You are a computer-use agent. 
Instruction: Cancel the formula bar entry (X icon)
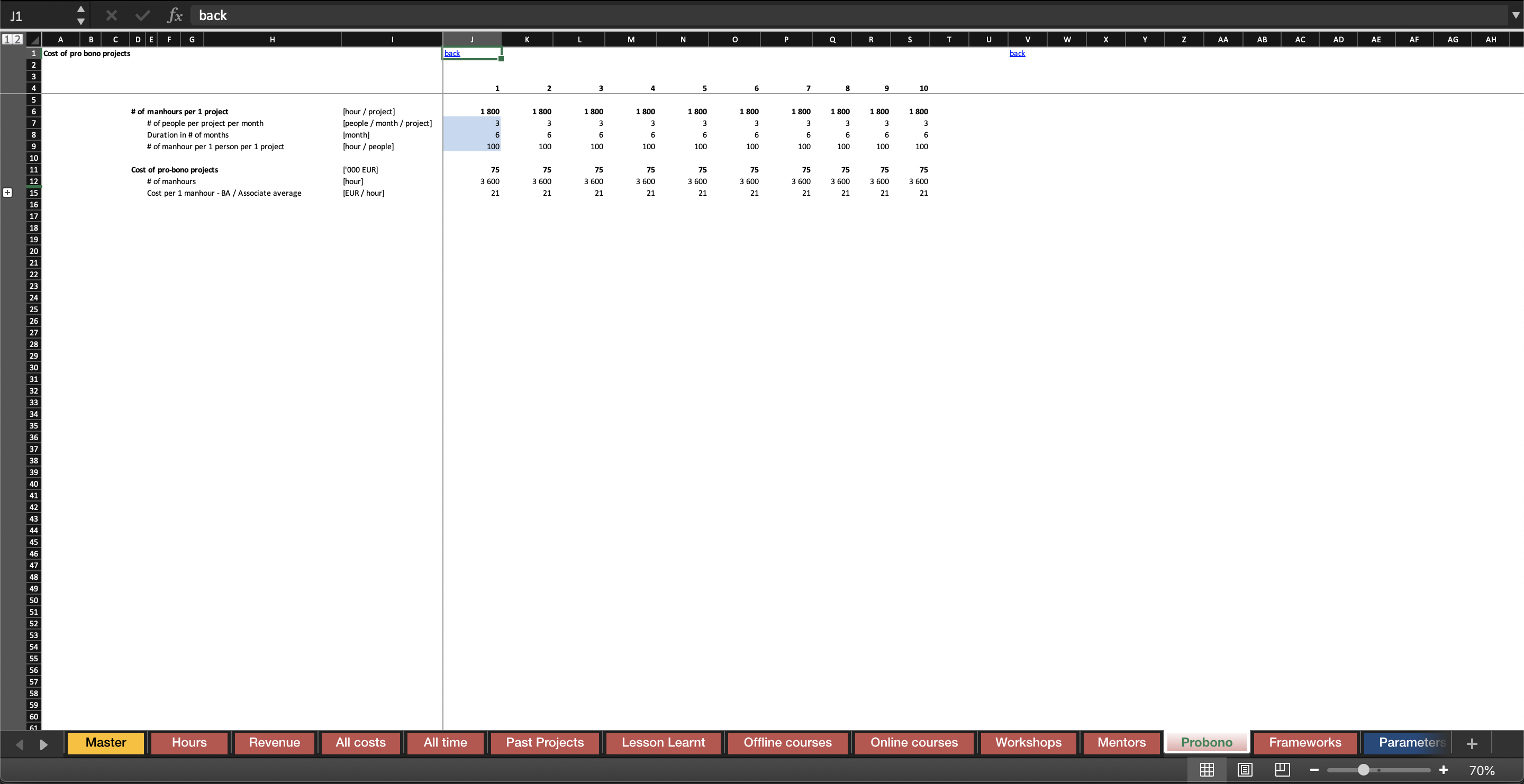111,15
